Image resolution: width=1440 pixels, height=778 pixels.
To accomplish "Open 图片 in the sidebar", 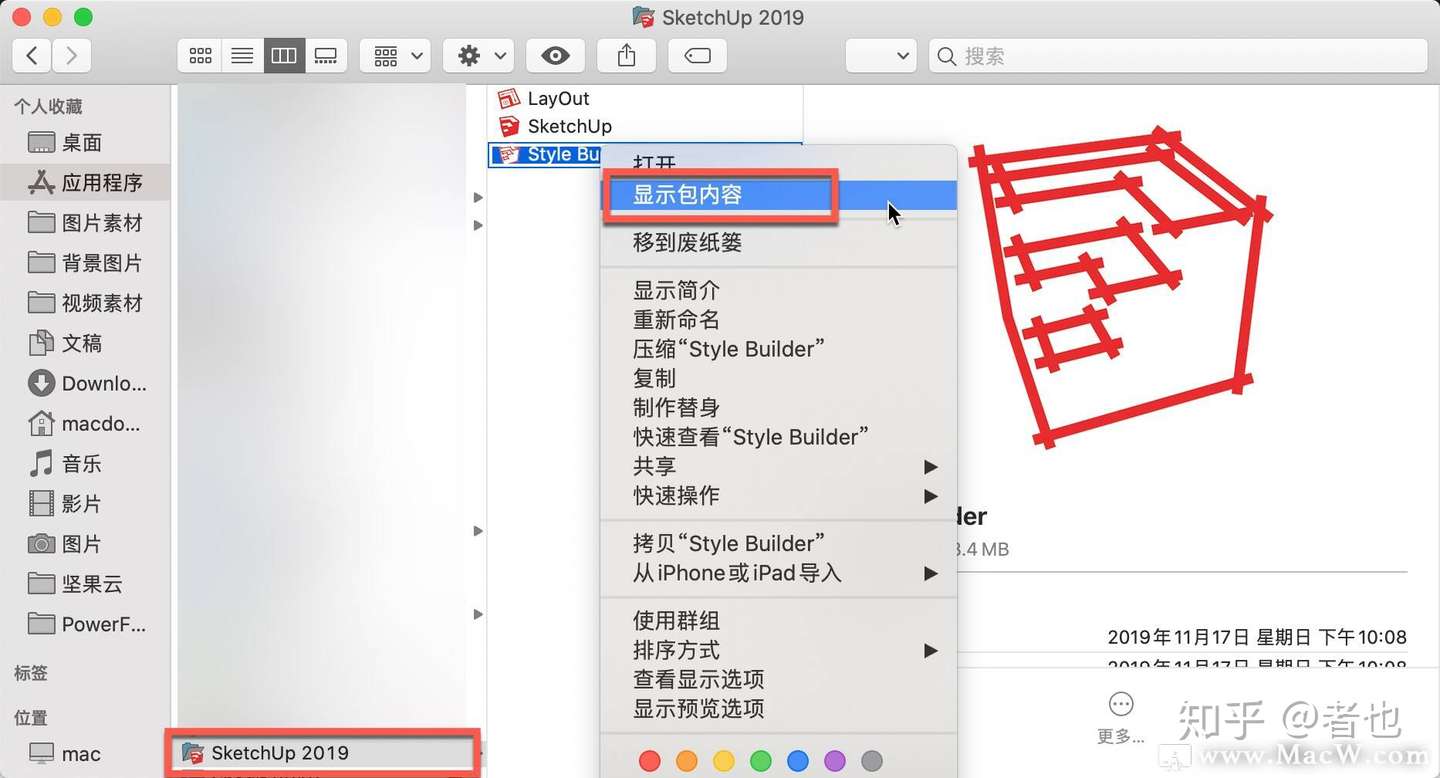I will 85,543.
